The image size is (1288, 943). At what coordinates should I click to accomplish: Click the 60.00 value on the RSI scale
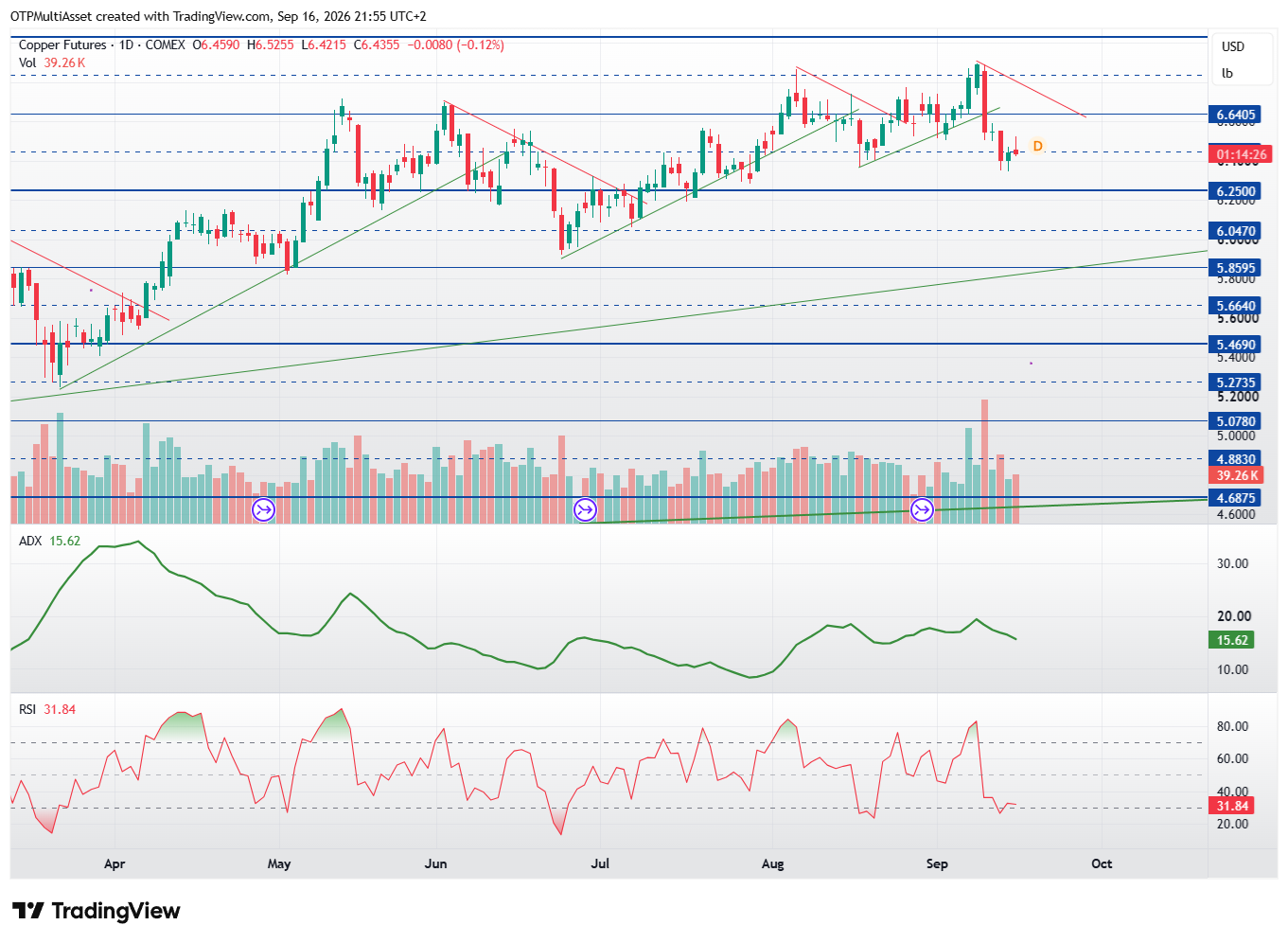click(x=1232, y=758)
